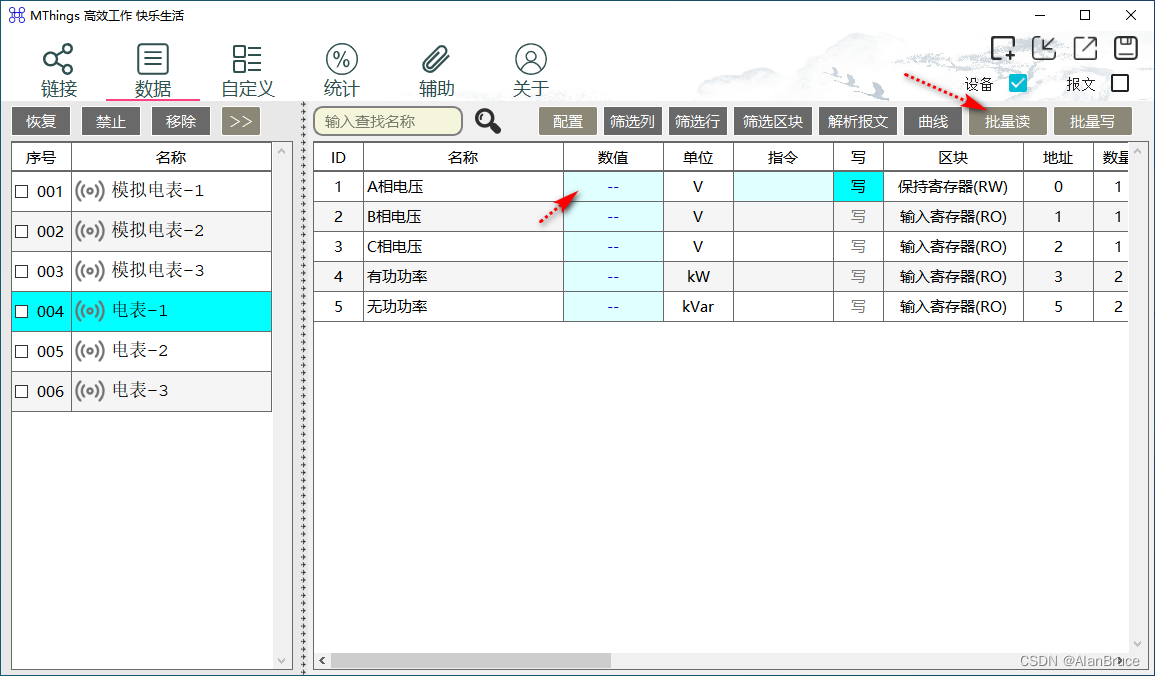Open the 统计 statistics percent icon
The image size is (1155, 676).
(x=342, y=59)
